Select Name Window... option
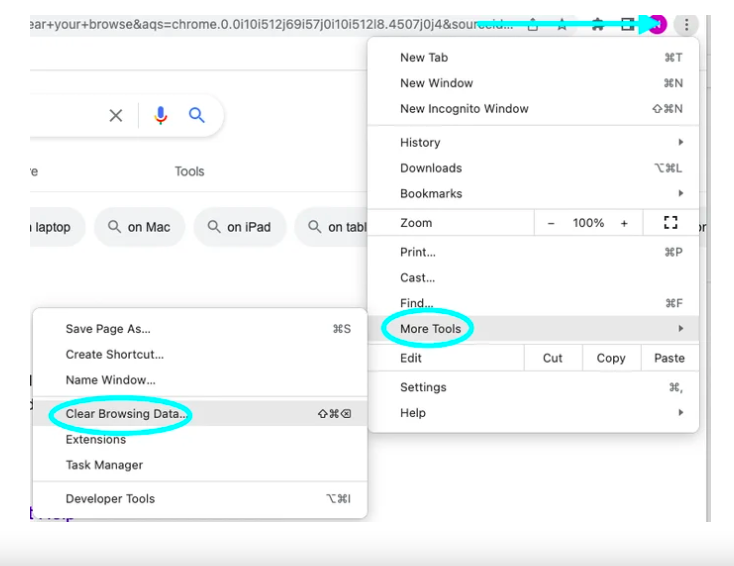734x566 pixels. coord(200,380)
